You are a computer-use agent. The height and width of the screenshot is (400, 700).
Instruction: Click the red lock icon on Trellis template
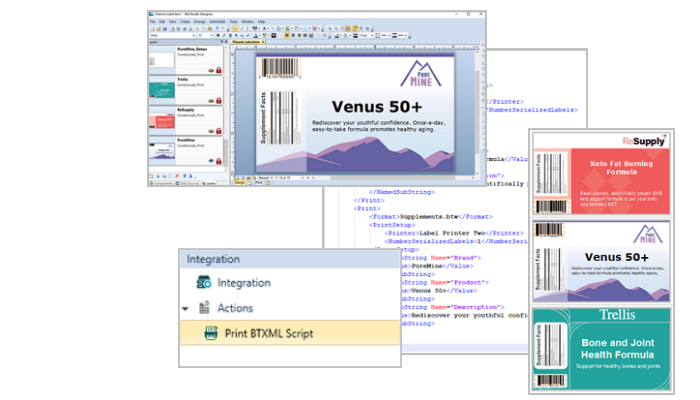(x=218, y=101)
